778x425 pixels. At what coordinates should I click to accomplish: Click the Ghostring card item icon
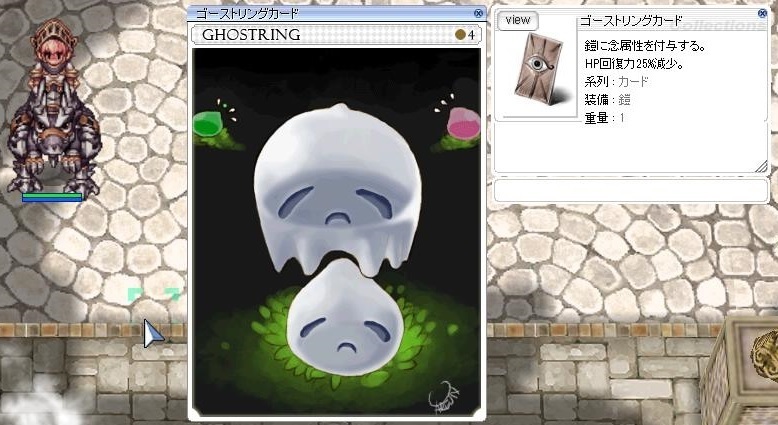(x=538, y=68)
